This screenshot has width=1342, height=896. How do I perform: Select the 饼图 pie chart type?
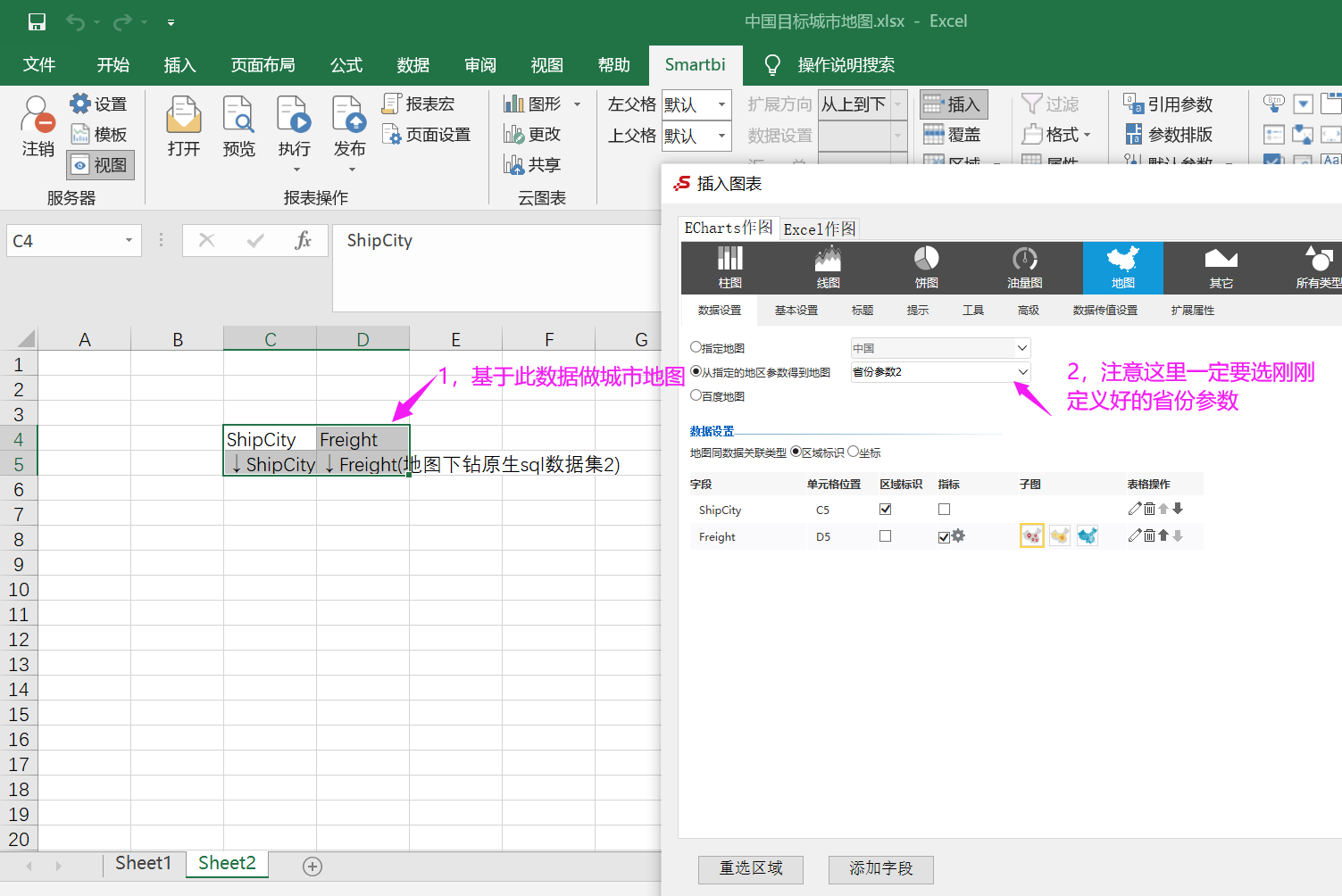(x=927, y=268)
